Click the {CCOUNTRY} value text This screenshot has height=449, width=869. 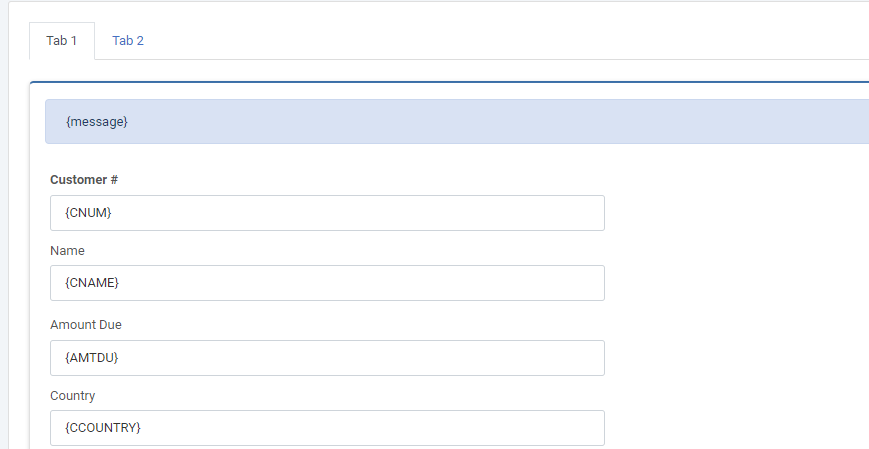point(103,427)
